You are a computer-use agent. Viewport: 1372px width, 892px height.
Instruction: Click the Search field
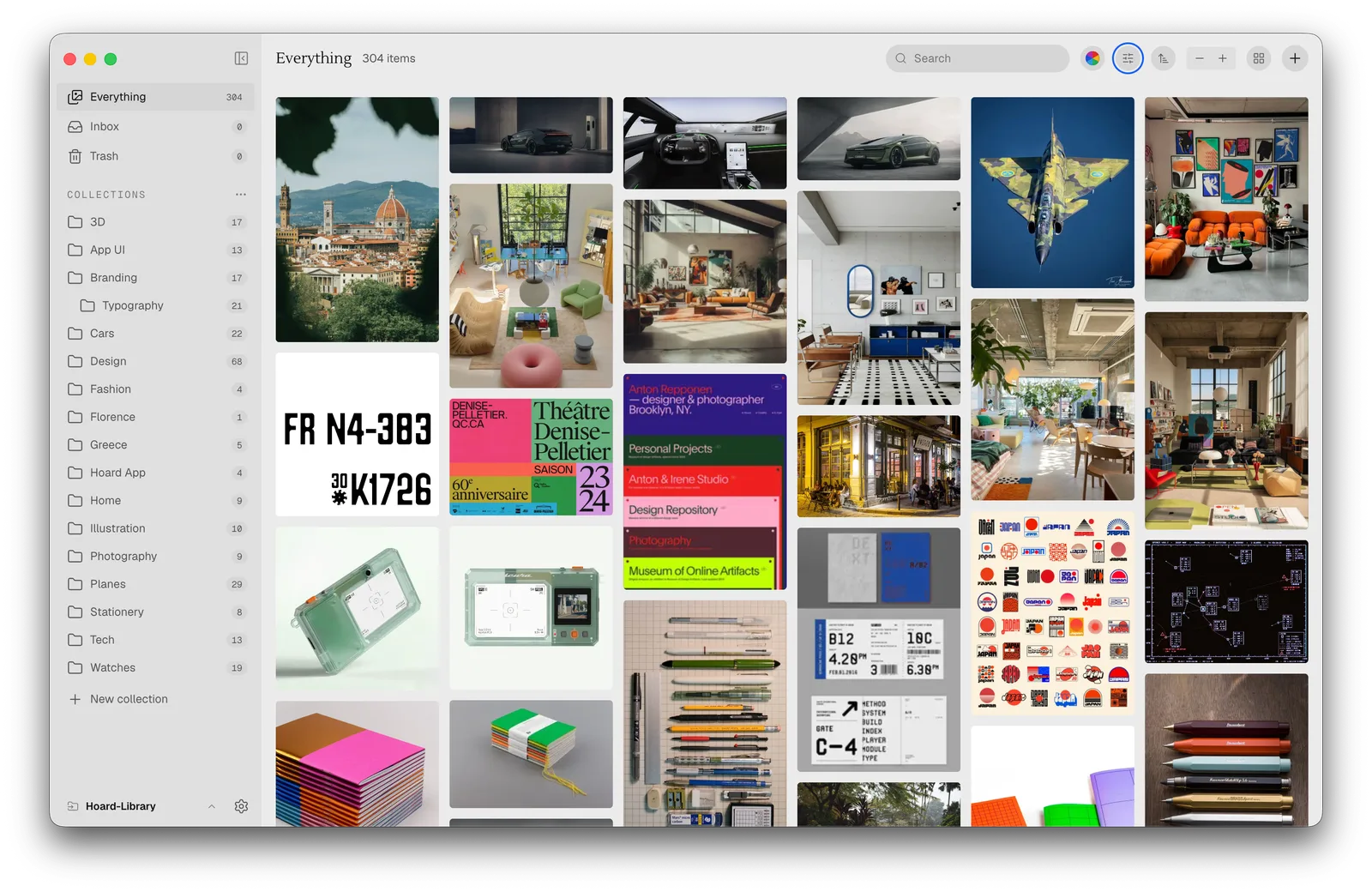pos(978,58)
